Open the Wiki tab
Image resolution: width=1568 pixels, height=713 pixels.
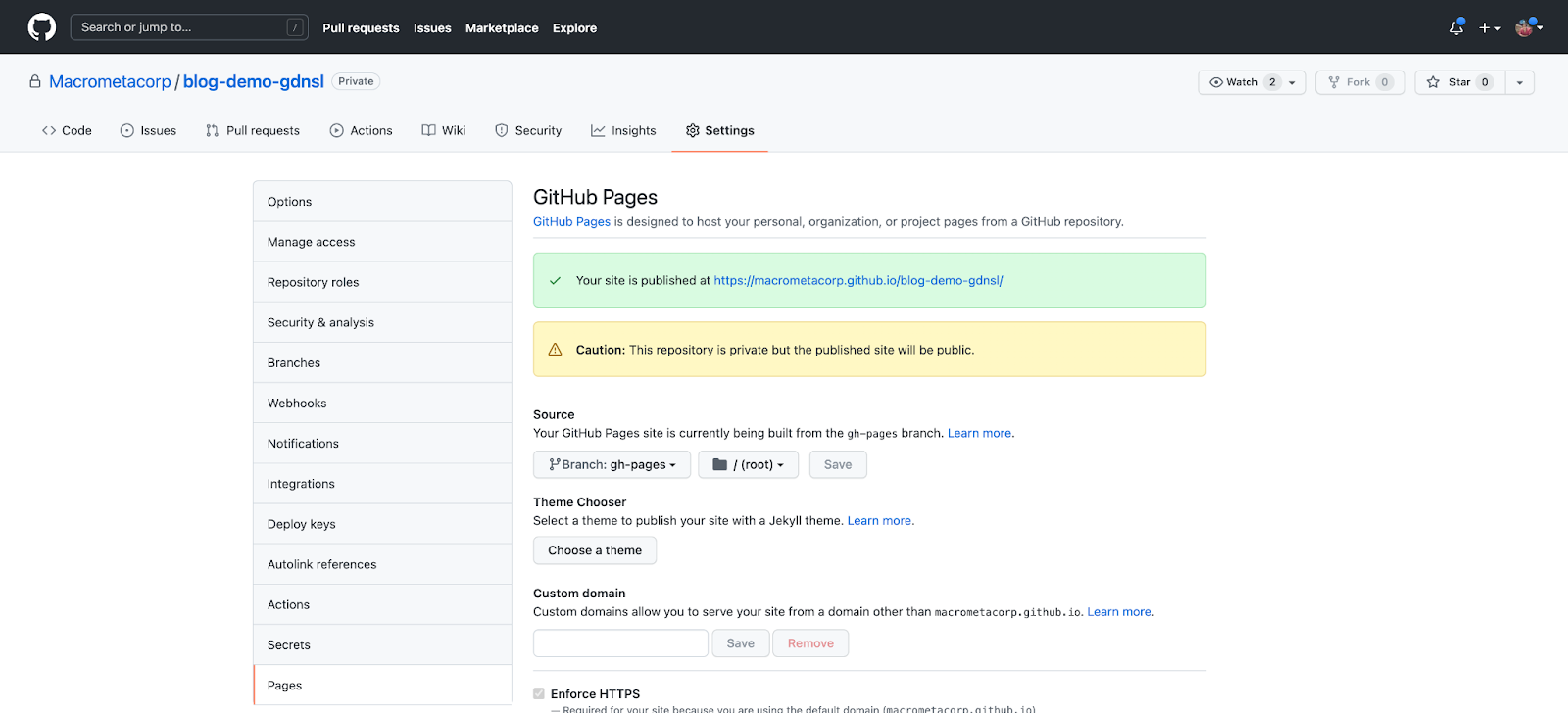[444, 130]
